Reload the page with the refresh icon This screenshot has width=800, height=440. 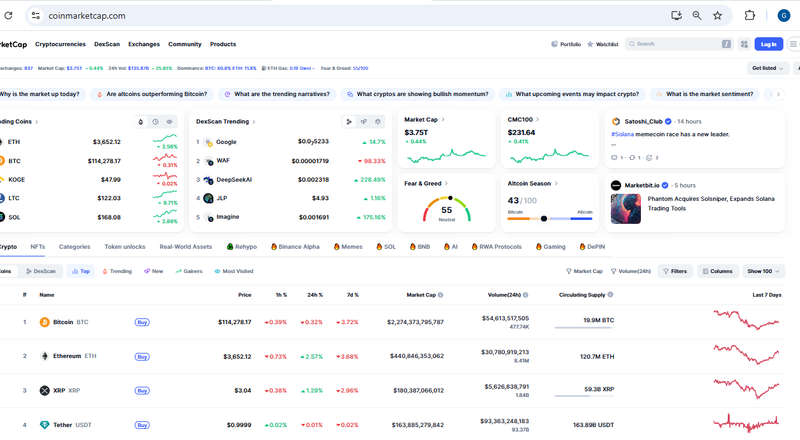[x=8, y=15]
